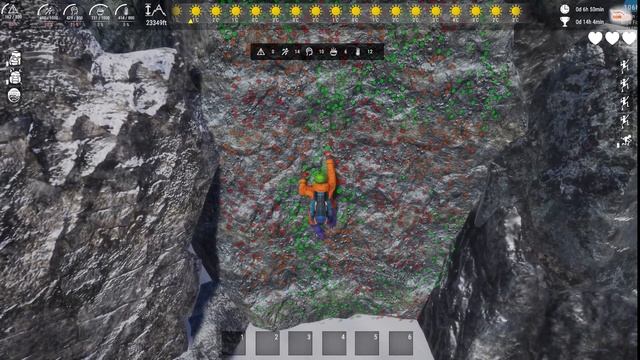Screen dimensions: 640x360
Task: Click the warning triangle in center status bar
Action: click(x=261, y=51)
